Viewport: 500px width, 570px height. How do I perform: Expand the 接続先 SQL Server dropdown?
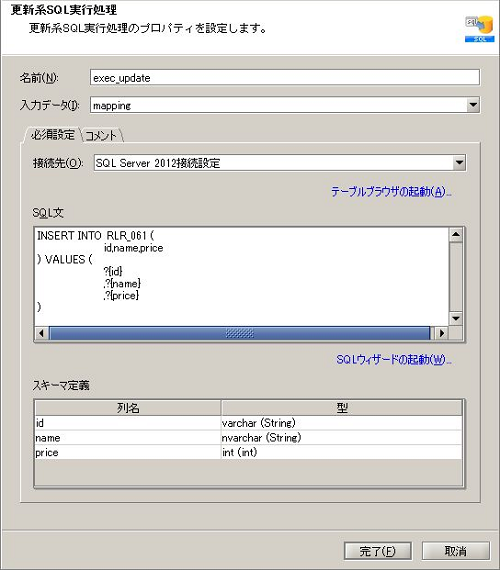459,163
